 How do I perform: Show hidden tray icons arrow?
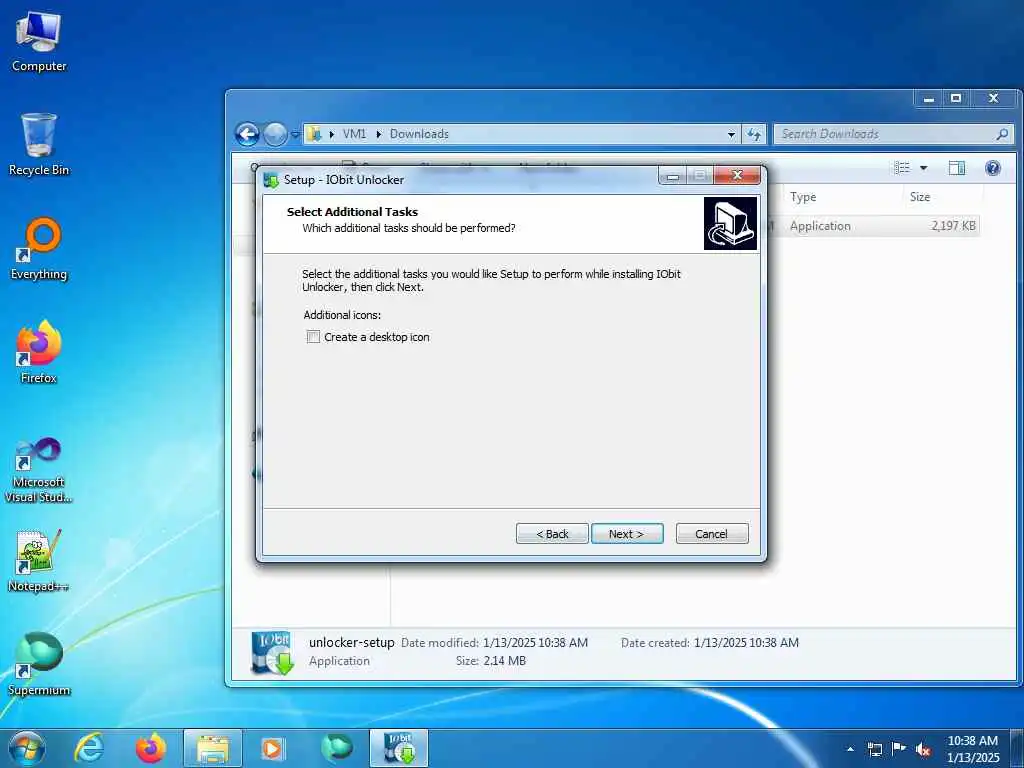(x=850, y=749)
